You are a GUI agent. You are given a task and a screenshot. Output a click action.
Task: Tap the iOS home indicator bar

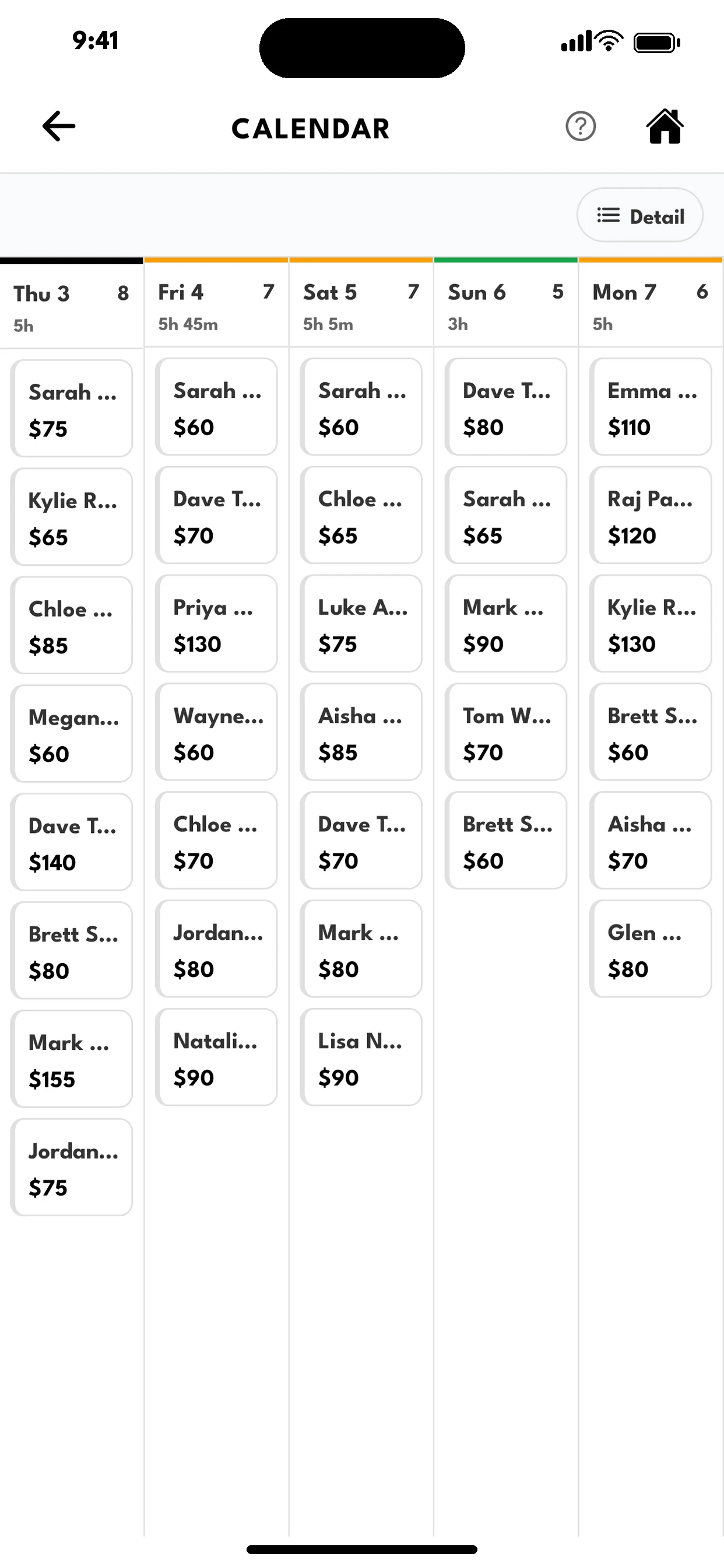pyautogui.click(x=362, y=1549)
